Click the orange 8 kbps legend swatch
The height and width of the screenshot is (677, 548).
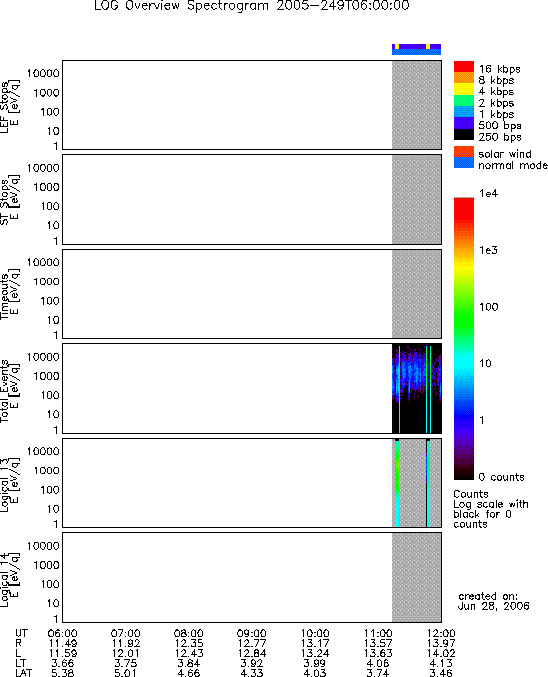coord(464,78)
